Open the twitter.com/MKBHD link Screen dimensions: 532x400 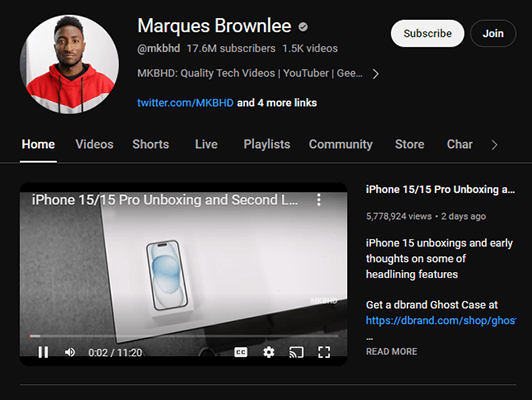185,103
